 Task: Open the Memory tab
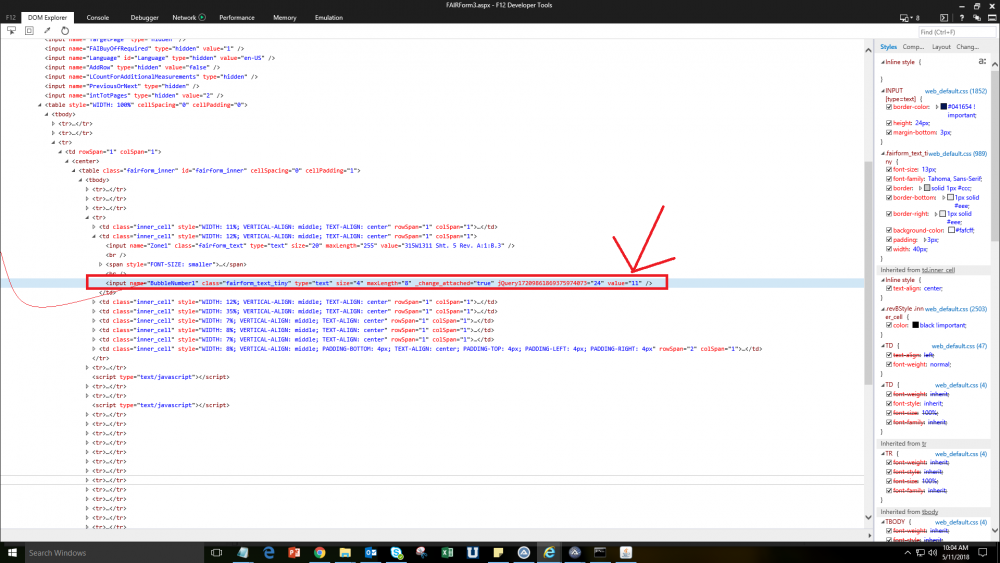pos(284,18)
